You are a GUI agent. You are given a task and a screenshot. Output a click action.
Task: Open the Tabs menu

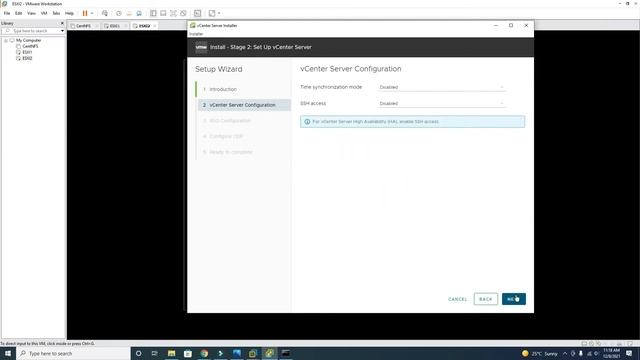click(x=56, y=13)
